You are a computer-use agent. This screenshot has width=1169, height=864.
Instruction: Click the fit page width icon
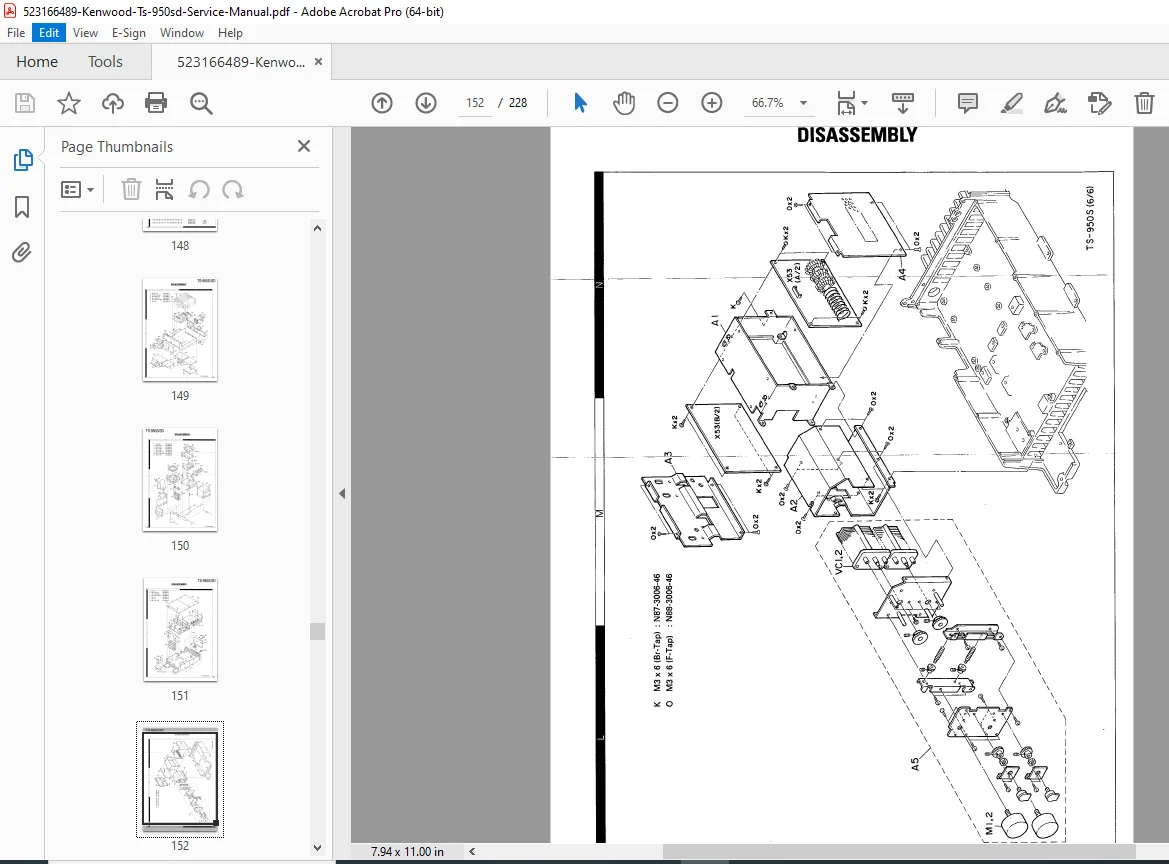click(846, 103)
